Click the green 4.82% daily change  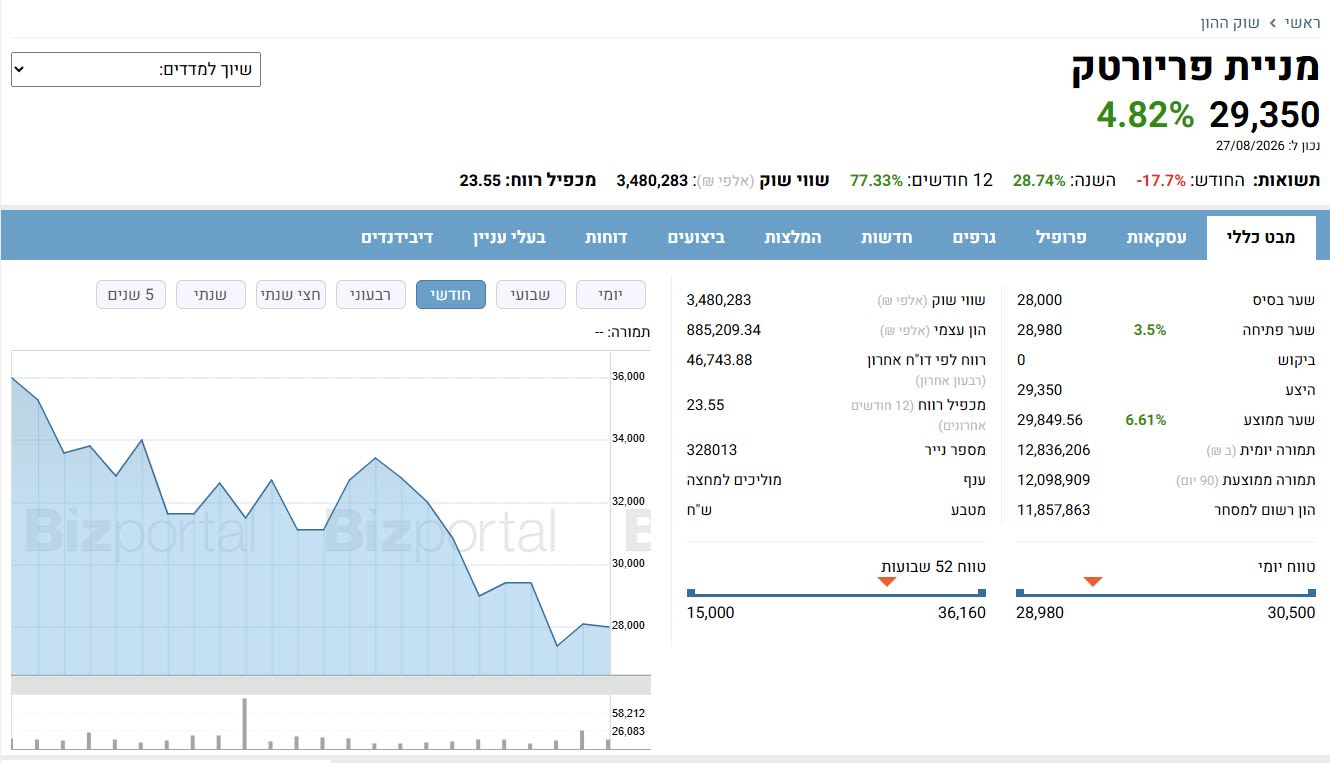click(1146, 115)
